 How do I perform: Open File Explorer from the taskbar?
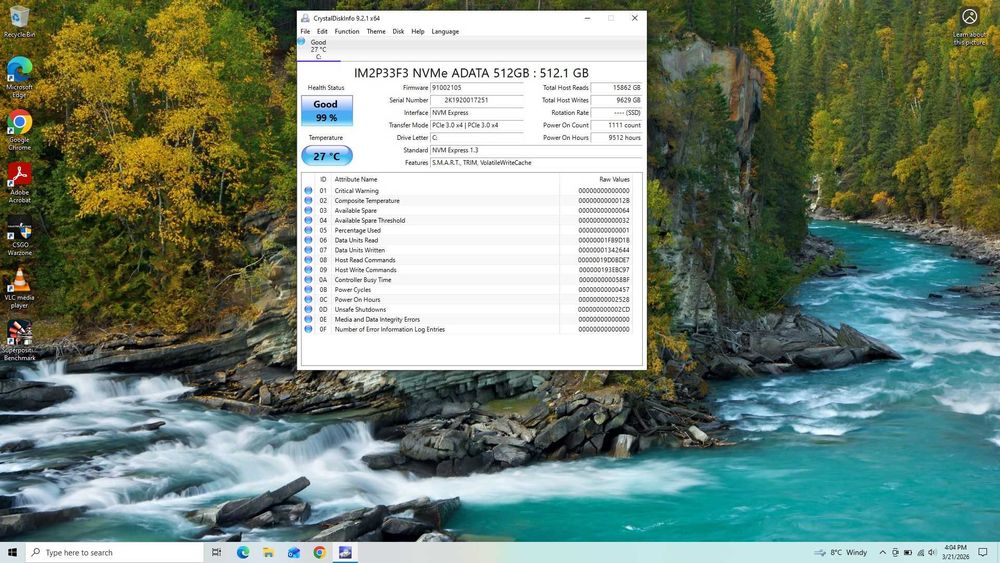[268, 552]
